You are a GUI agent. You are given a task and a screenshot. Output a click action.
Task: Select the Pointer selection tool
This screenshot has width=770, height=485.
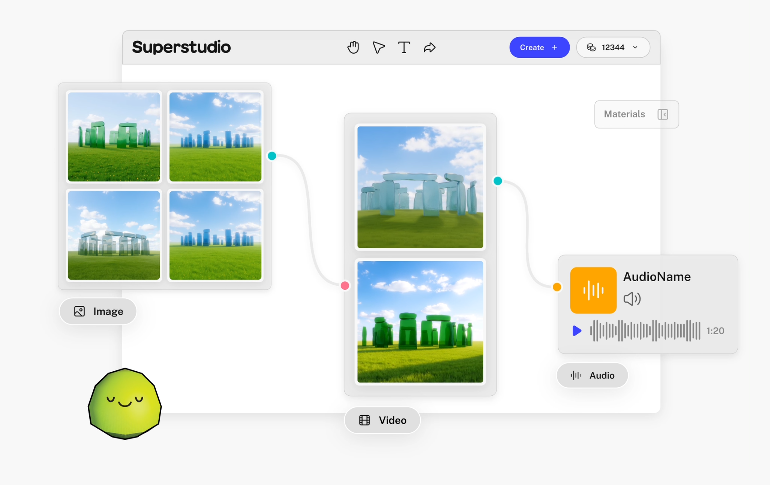379,47
